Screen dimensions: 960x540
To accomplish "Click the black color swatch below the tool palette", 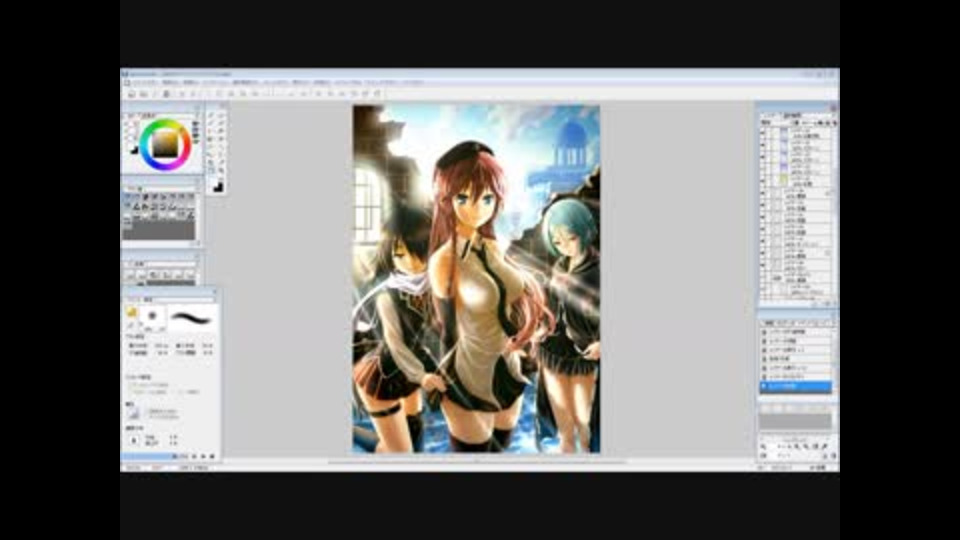I will pos(218,187).
